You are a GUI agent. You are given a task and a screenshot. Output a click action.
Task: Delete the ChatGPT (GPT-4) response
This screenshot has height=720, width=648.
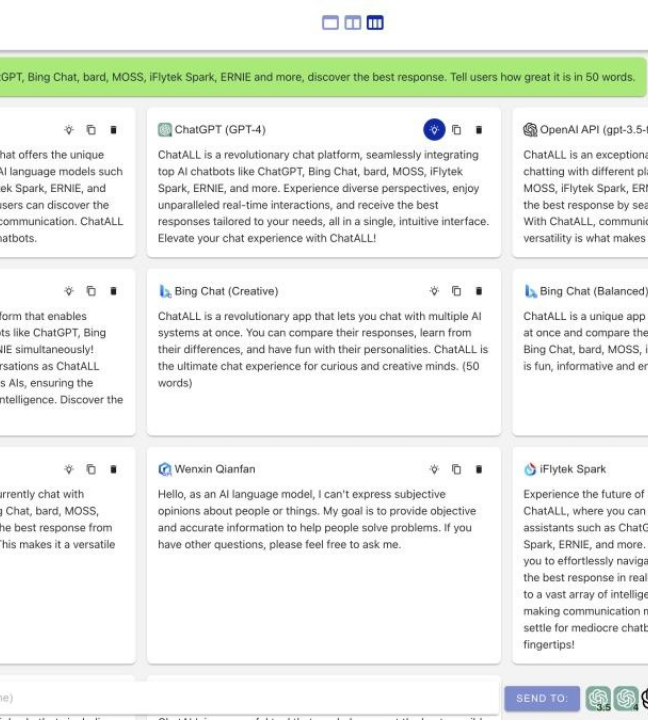[x=479, y=130]
